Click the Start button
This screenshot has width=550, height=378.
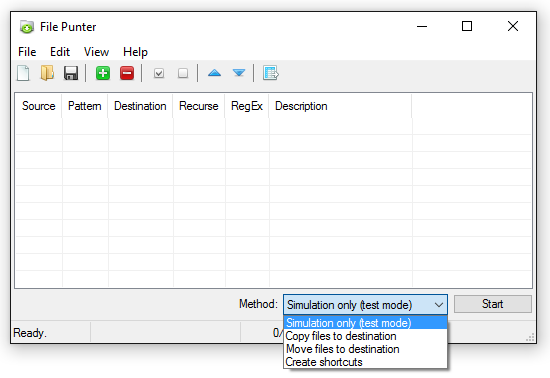coord(492,304)
